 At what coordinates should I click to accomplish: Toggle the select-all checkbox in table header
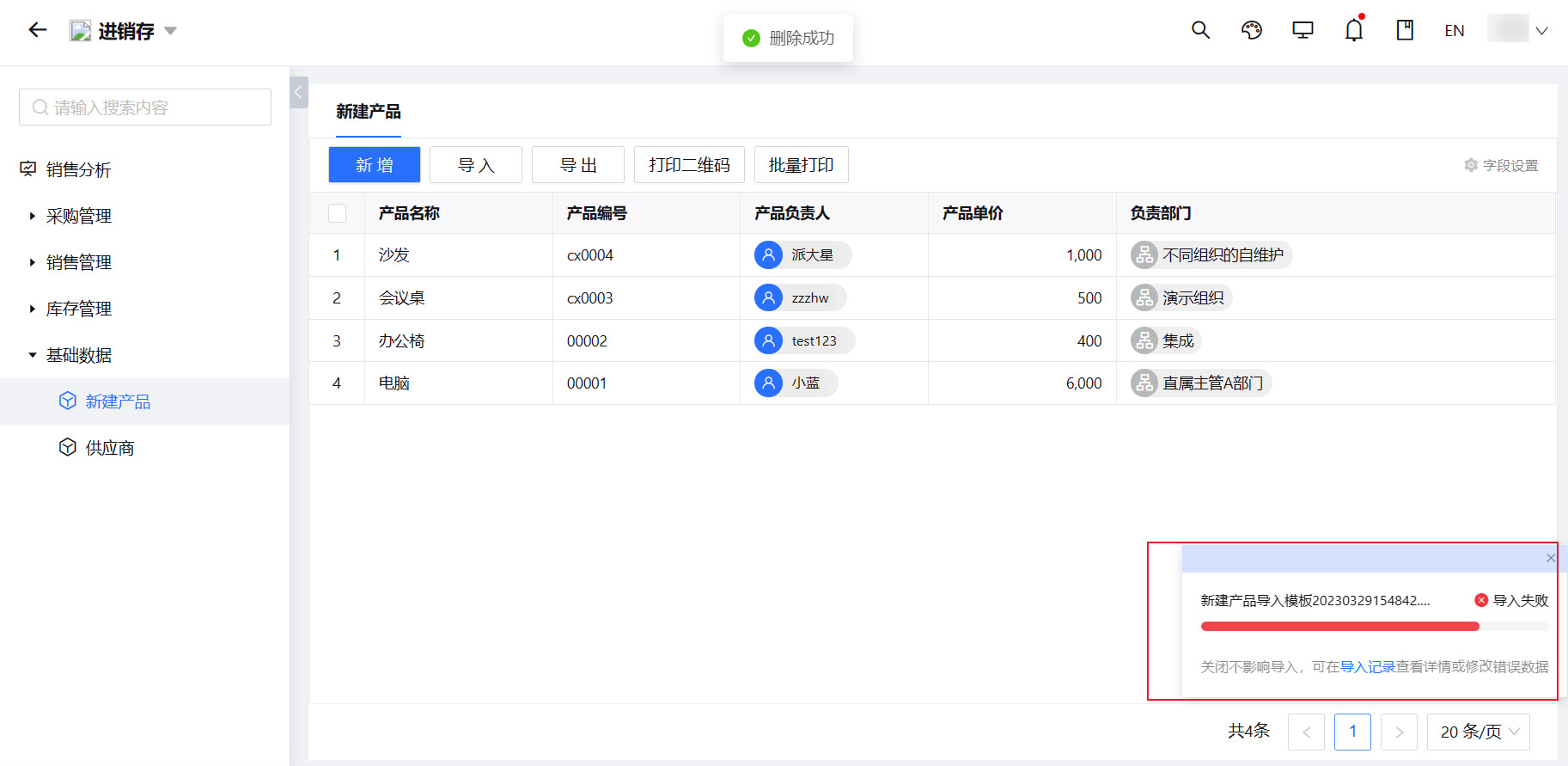tap(338, 213)
